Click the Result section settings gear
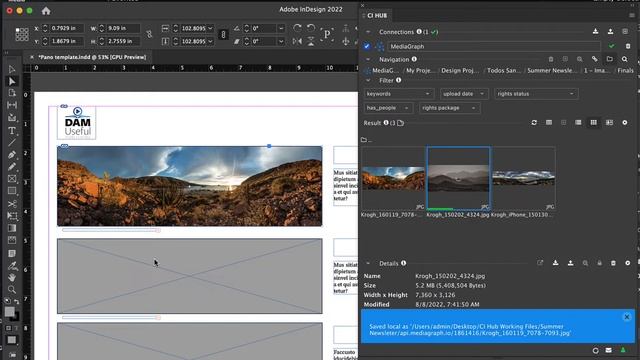 tap(624, 122)
